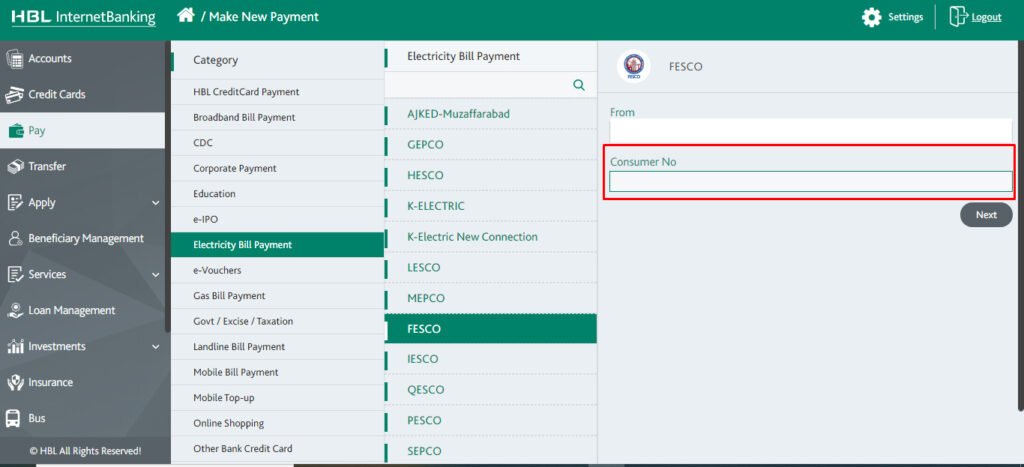
Task: Click the Credit Cards sidebar icon
Action: [x=14, y=95]
